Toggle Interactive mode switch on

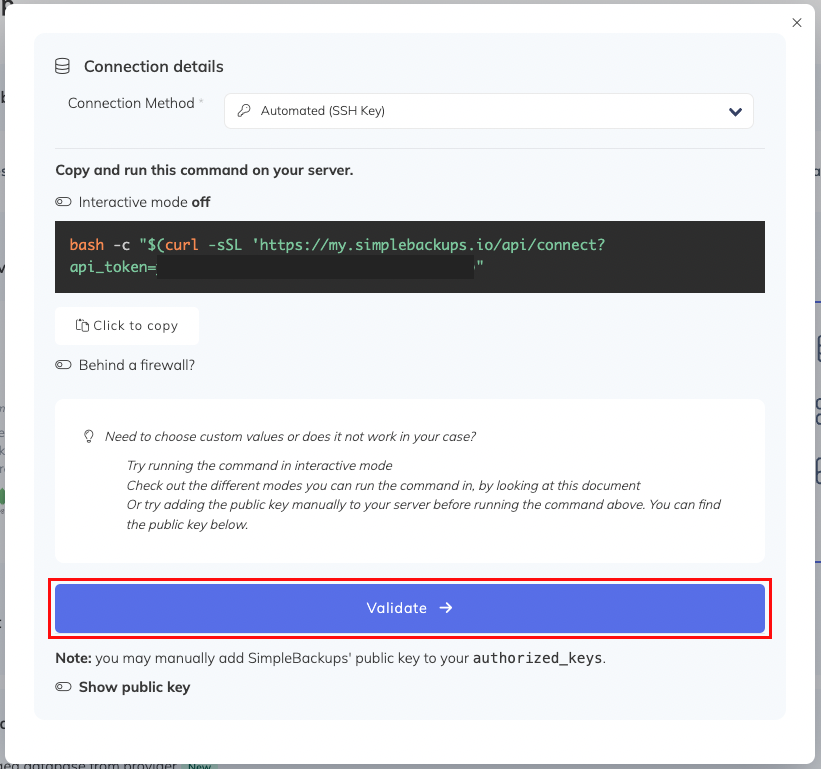[x=64, y=202]
